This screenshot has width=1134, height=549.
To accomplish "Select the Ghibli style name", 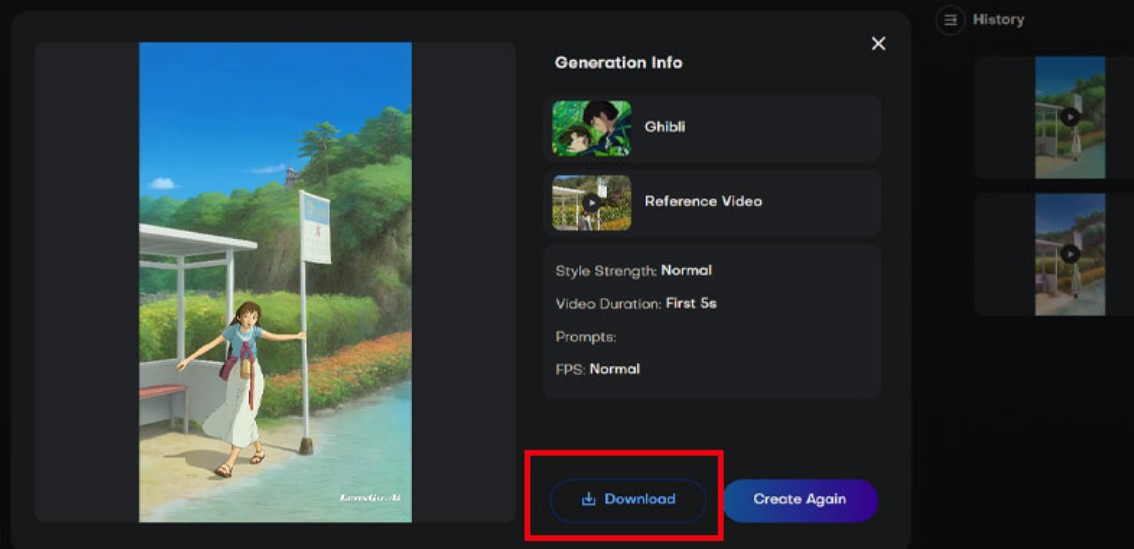I will (665, 127).
